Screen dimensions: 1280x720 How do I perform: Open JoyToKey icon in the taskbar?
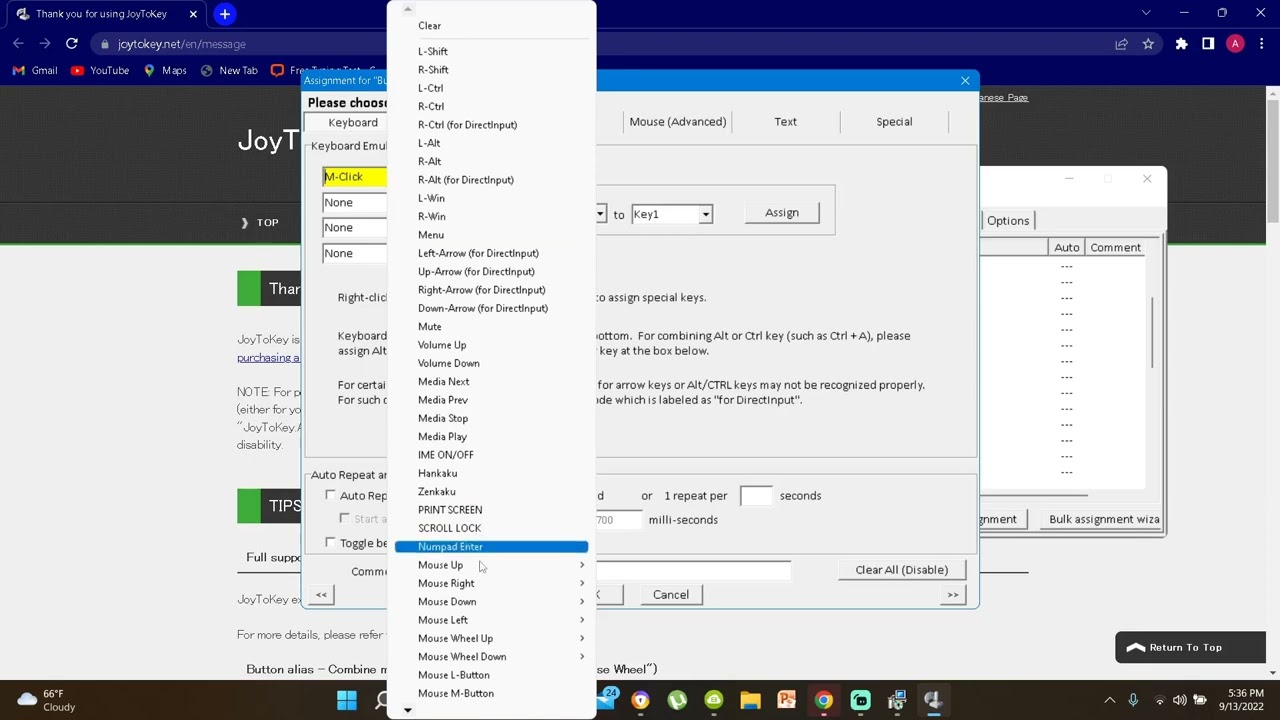(933, 700)
